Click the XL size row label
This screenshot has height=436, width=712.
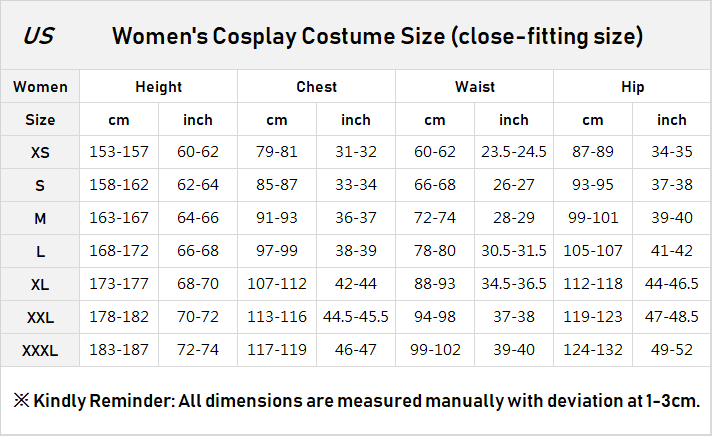click(x=40, y=284)
